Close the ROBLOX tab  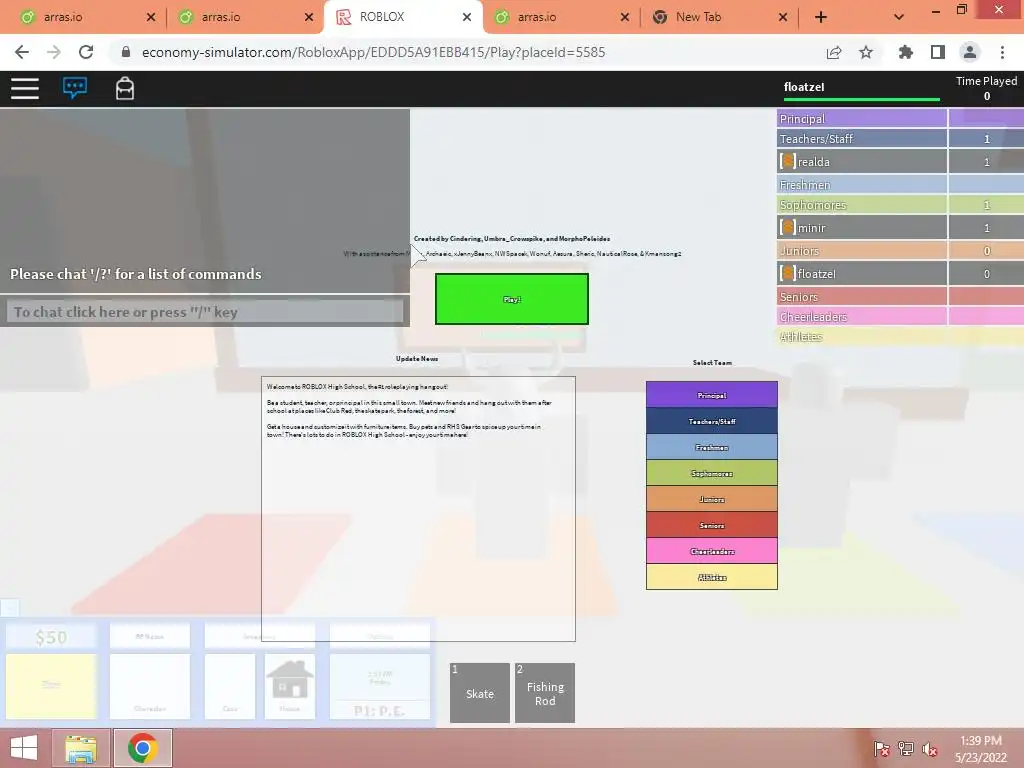point(467,17)
